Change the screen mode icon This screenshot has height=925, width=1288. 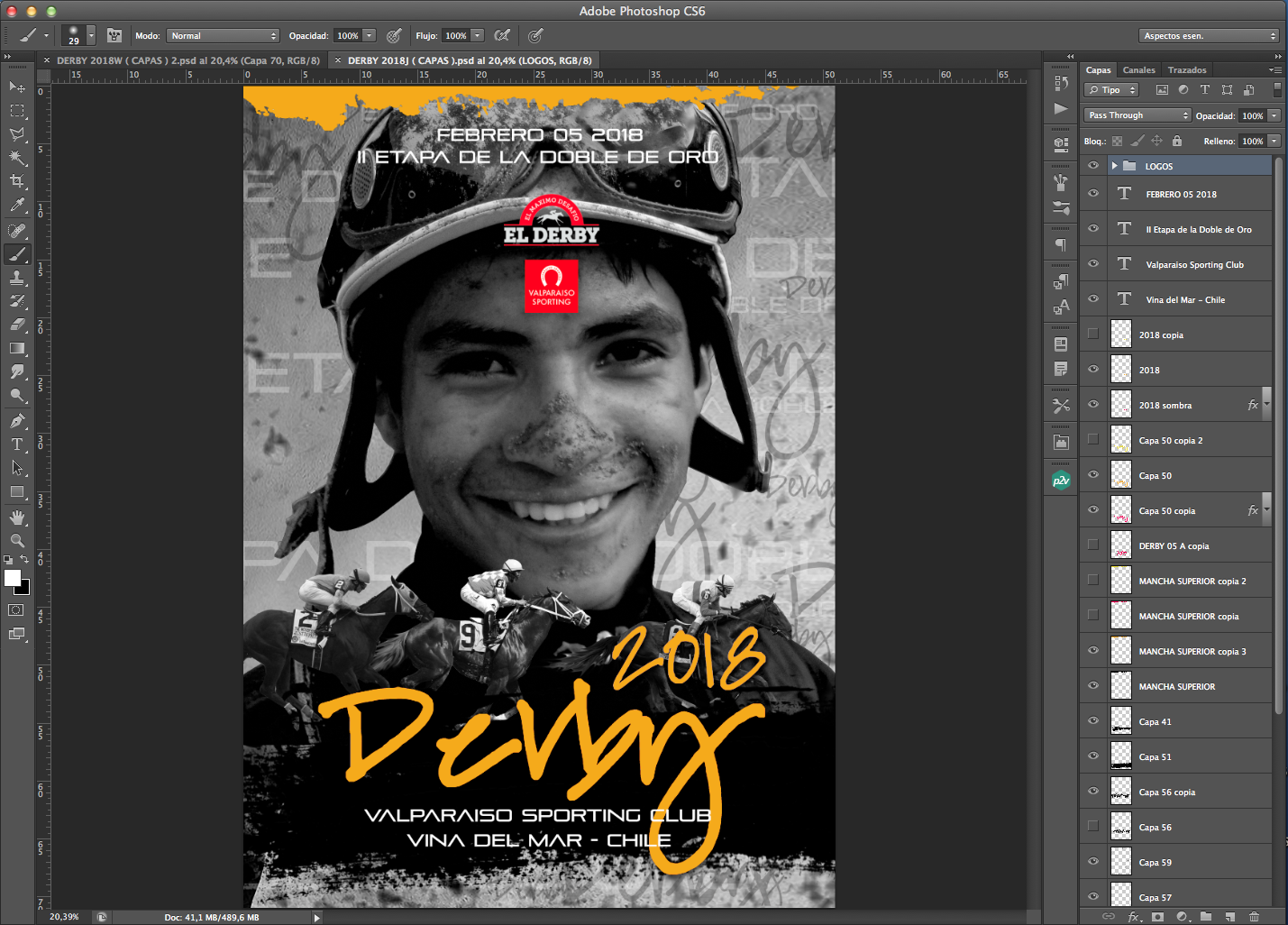16,634
